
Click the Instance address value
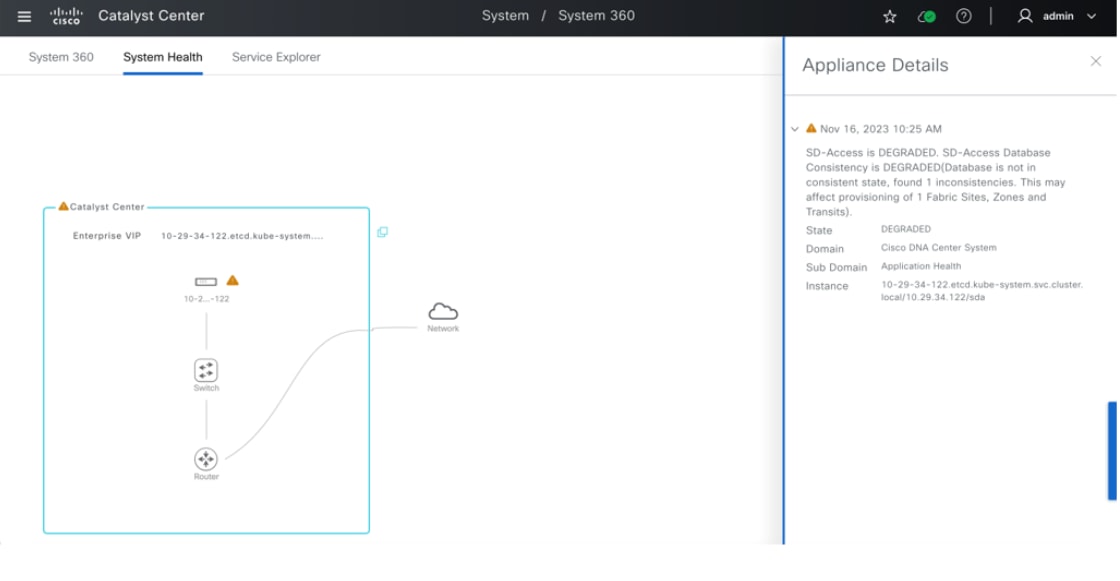(981, 291)
